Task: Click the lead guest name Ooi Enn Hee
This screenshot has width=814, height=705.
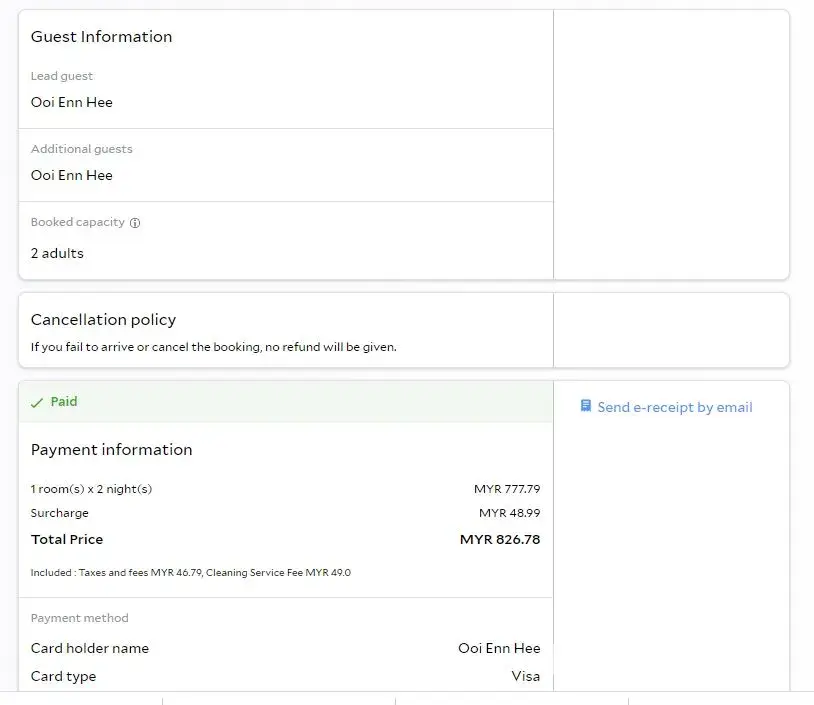Action: 72,102
